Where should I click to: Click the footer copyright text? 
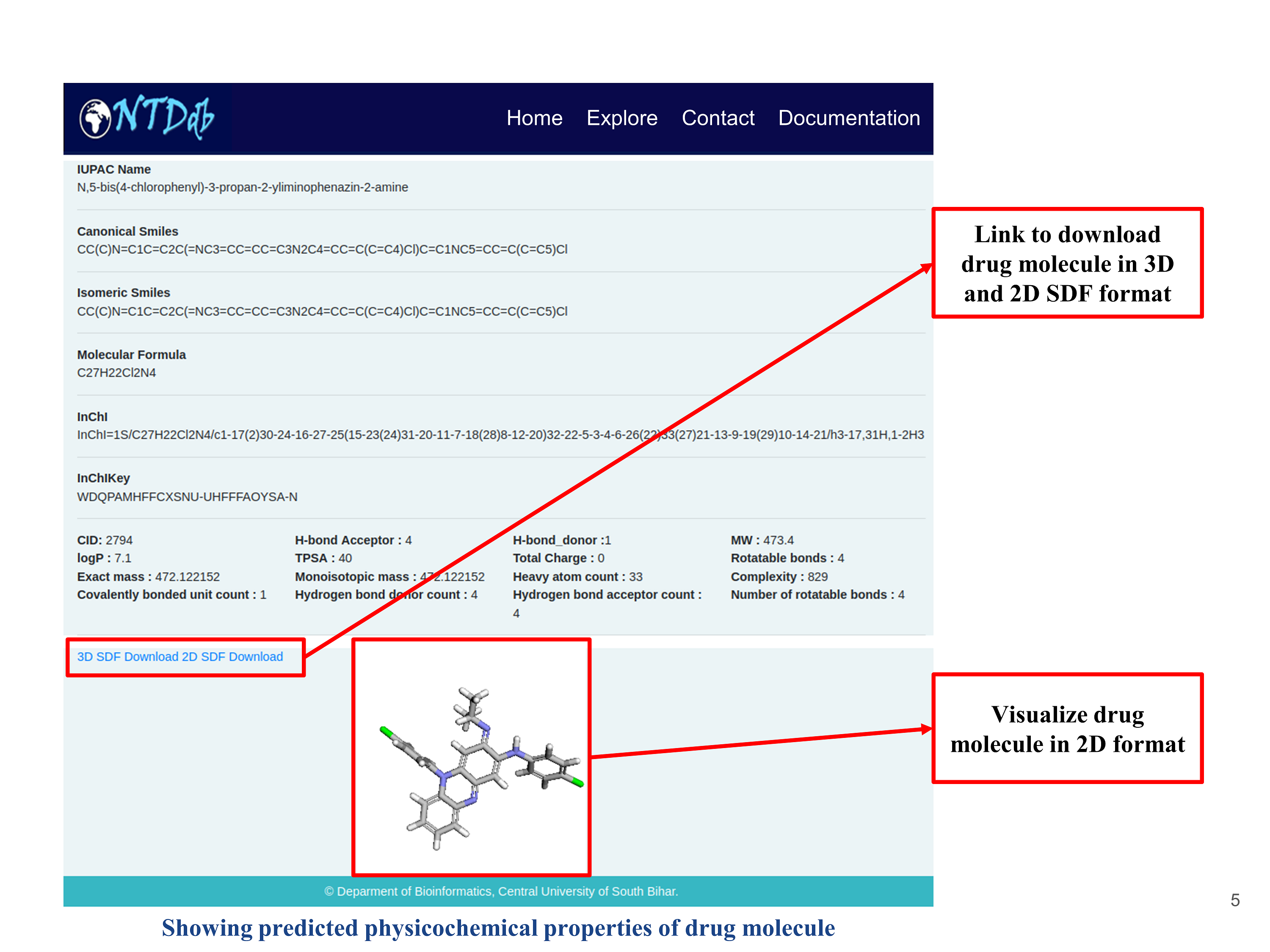pos(501,891)
